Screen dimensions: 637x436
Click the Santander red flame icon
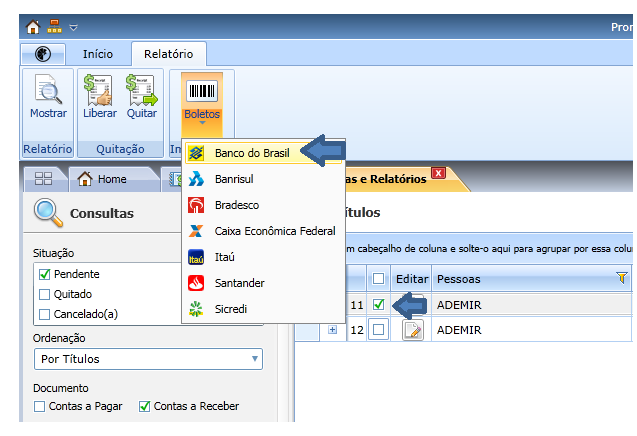[196, 283]
